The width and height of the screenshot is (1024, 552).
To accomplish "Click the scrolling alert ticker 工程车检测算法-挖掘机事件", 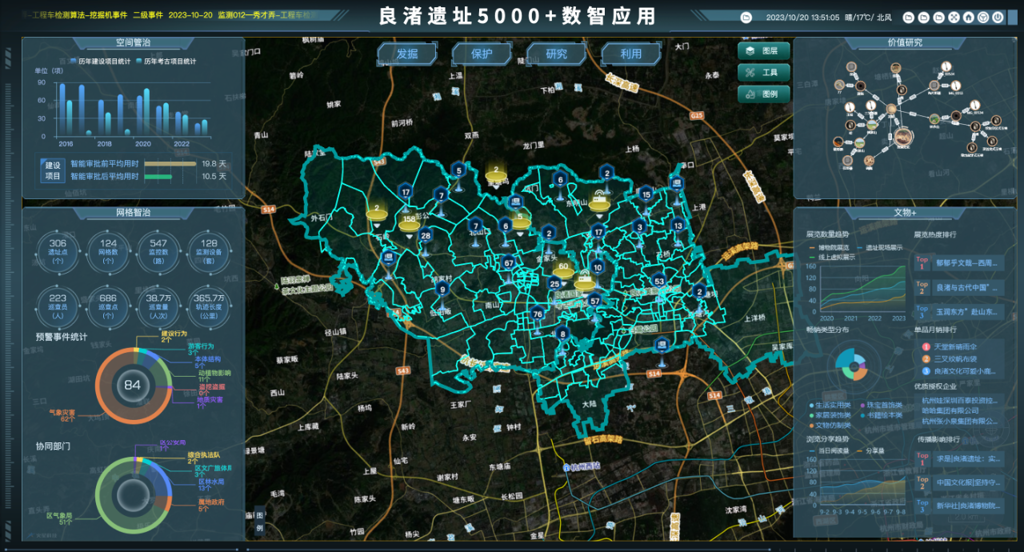I will pos(80,15).
